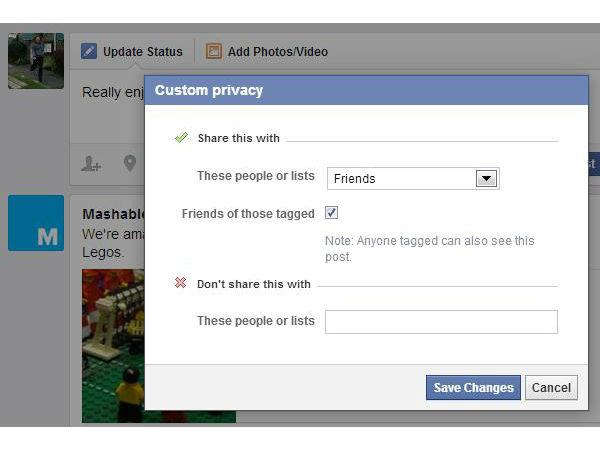Open the Friends audience combo box
The image size is (600, 450).
click(x=413, y=178)
